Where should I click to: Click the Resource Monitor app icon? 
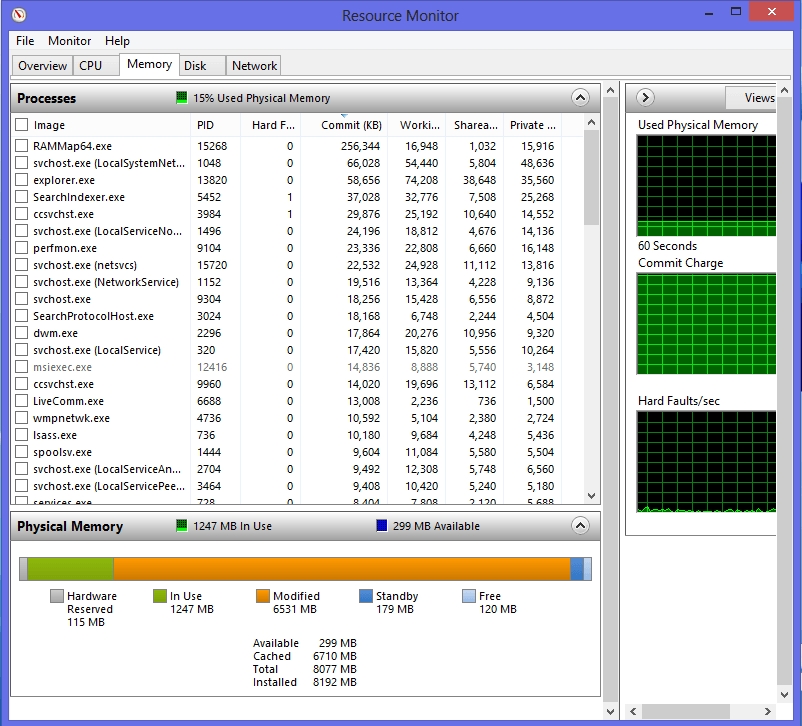click(x=18, y=15)
